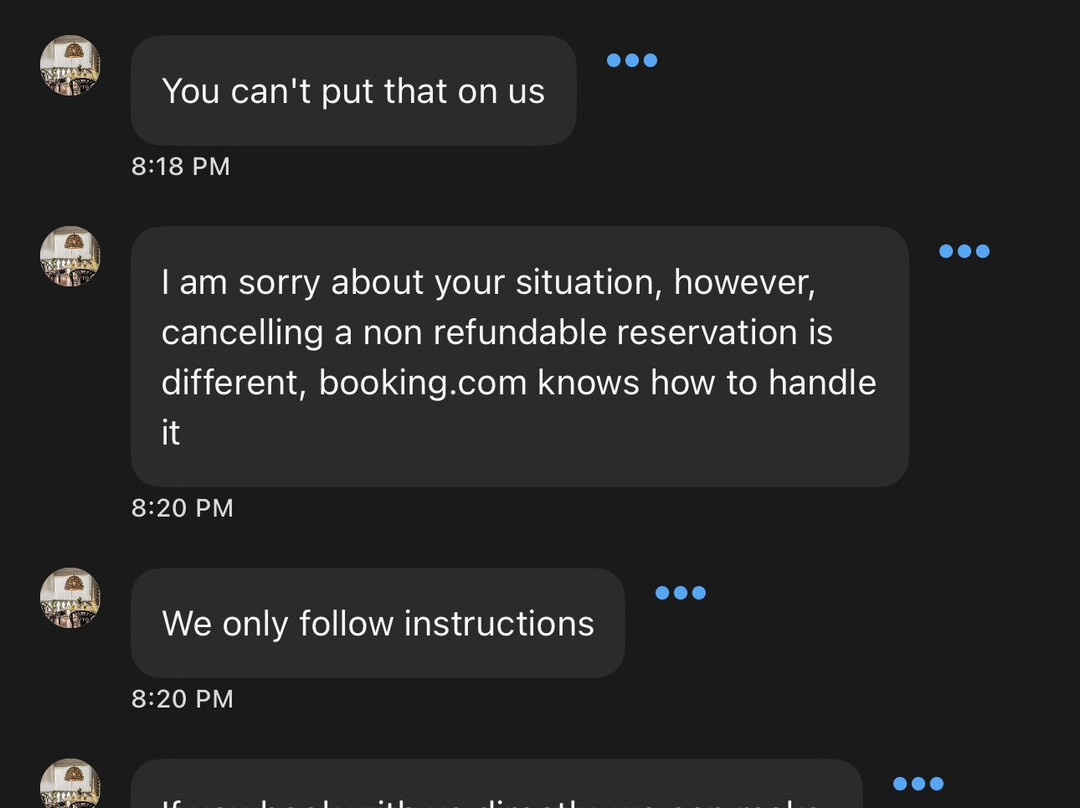Open options dots beside 'You can't put that on us'
Screen dimensions: 1080x808
pyautogui.click(x=632, y=61)
